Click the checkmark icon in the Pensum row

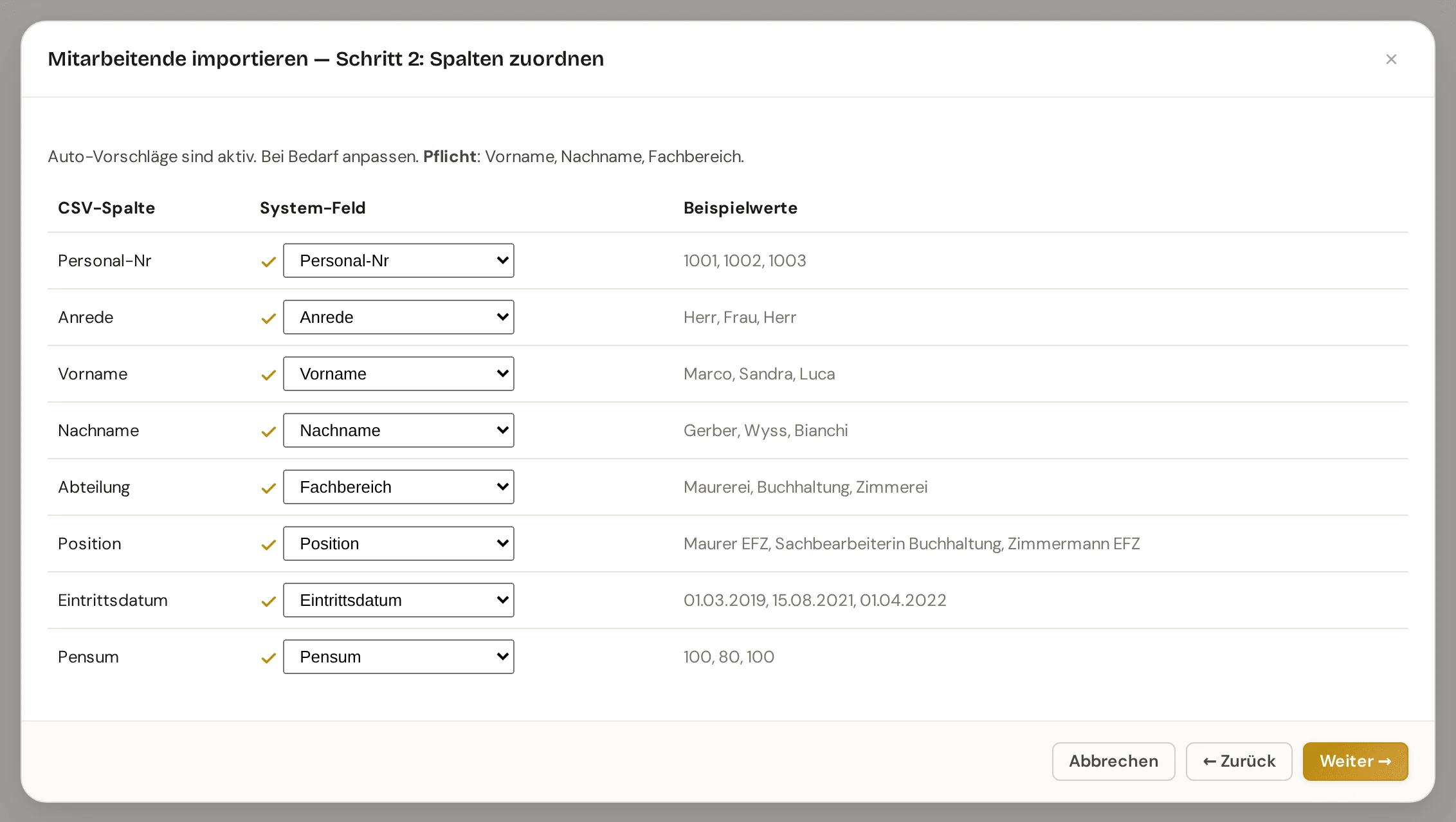click(x=269, y=658)
